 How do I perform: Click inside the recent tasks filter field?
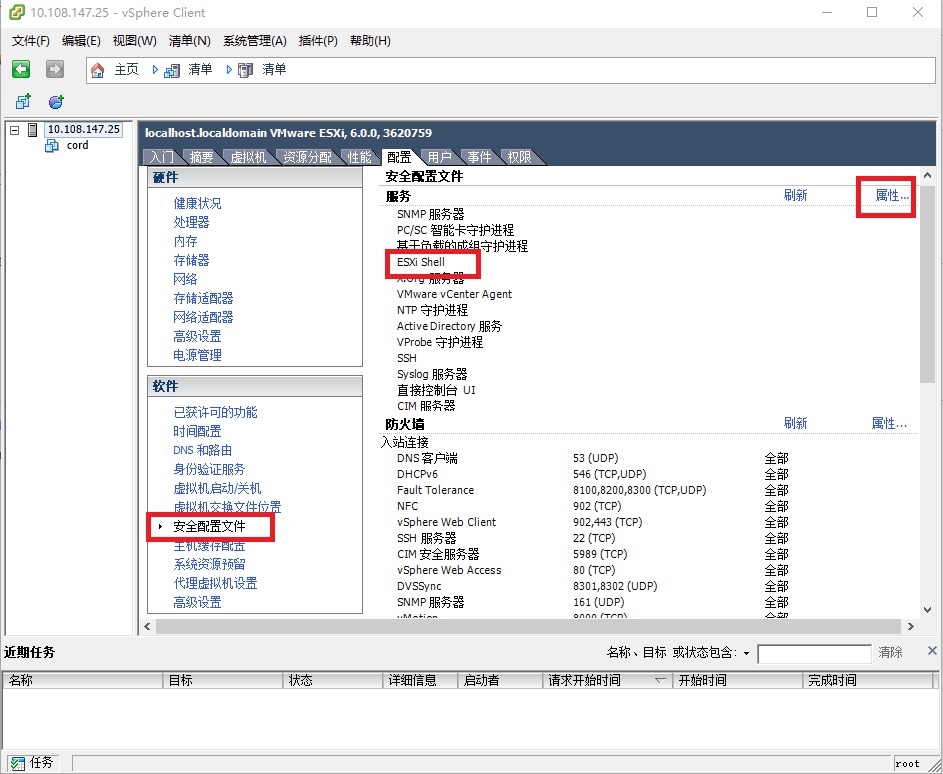pyautogui.click(x=814, y=654)
